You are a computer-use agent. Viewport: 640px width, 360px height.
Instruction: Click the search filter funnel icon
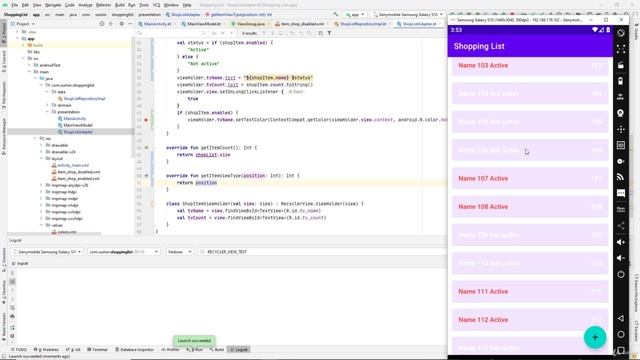coord(329,33)
